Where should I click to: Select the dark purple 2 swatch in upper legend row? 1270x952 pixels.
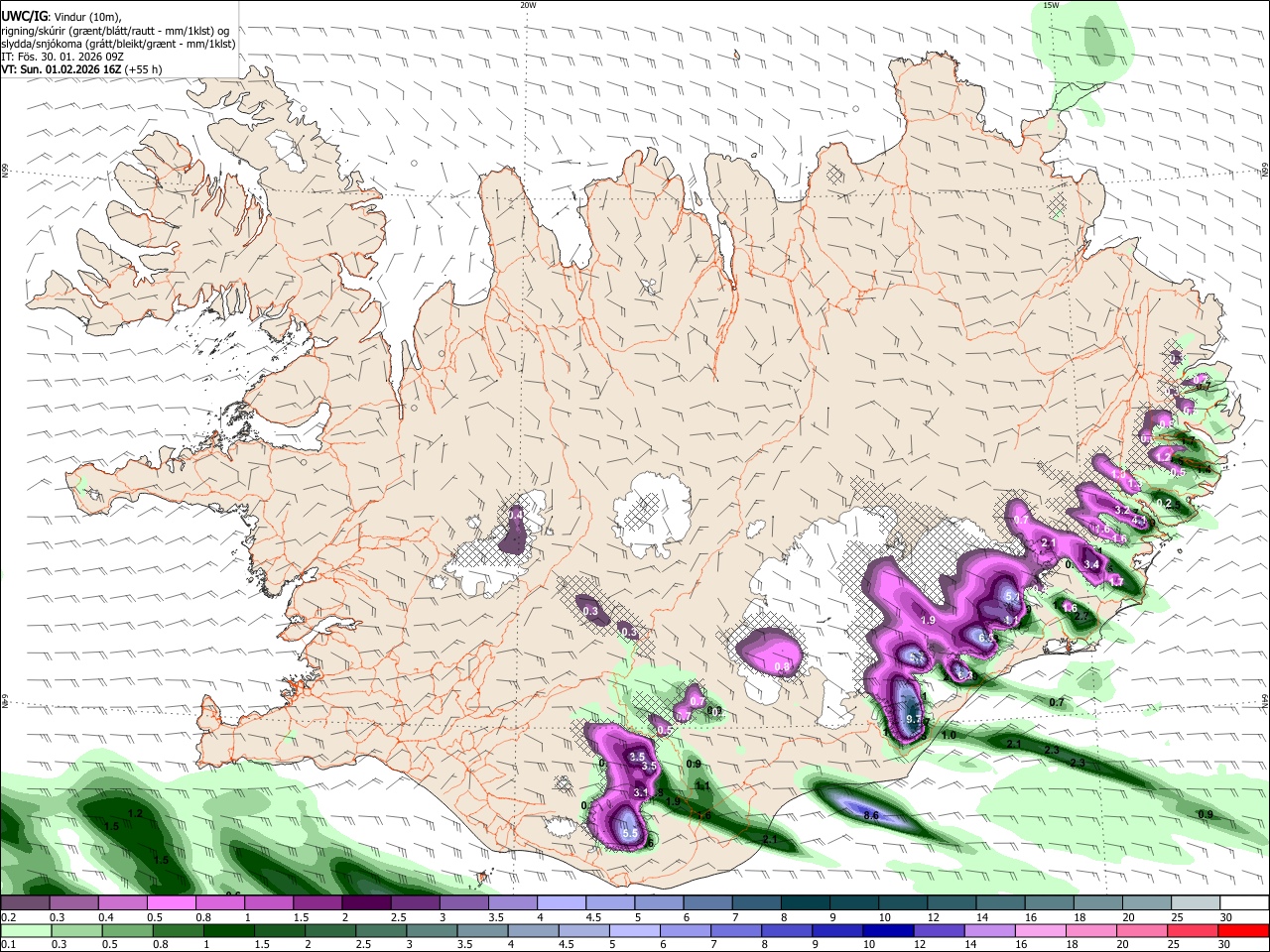(365, 903)
